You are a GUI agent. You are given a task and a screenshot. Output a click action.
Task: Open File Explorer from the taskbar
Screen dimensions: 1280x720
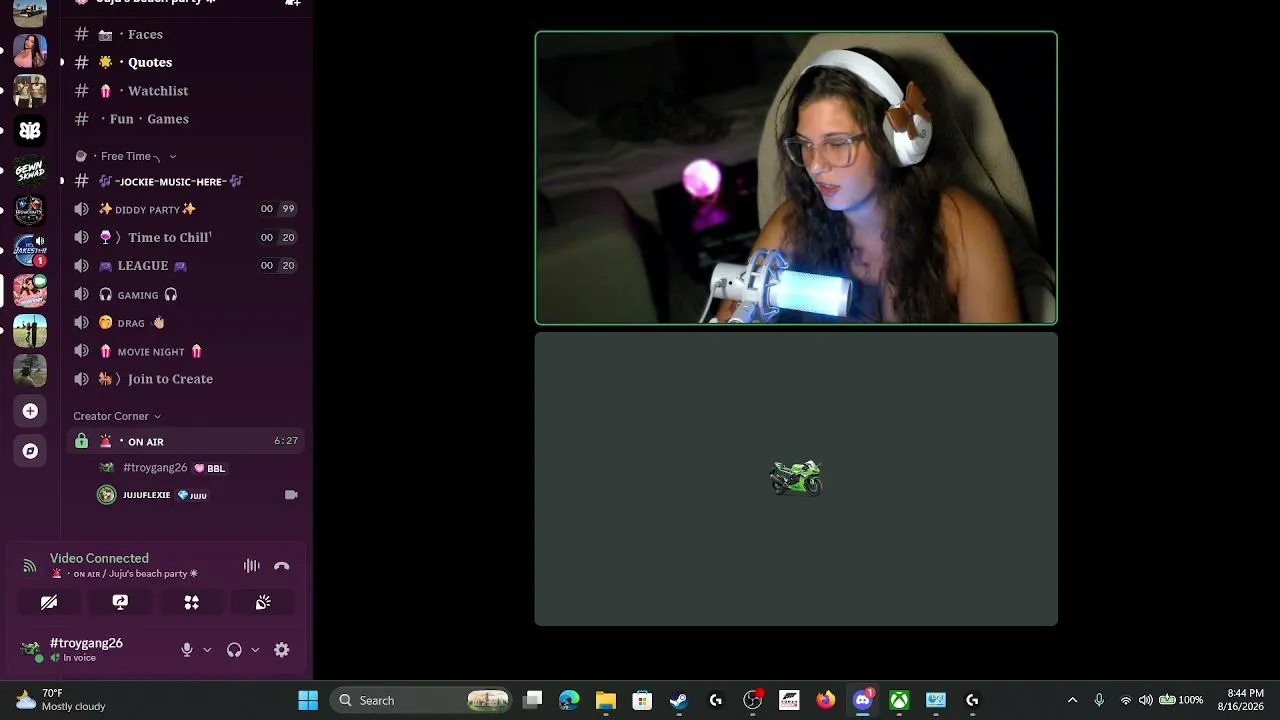click(606, 700)
